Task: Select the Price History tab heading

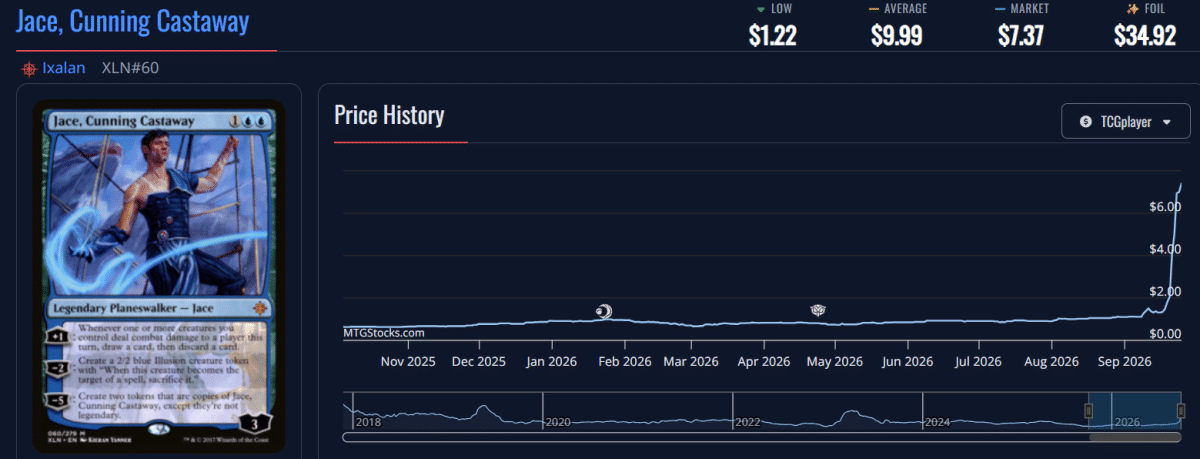Action: tap(389, 116)
